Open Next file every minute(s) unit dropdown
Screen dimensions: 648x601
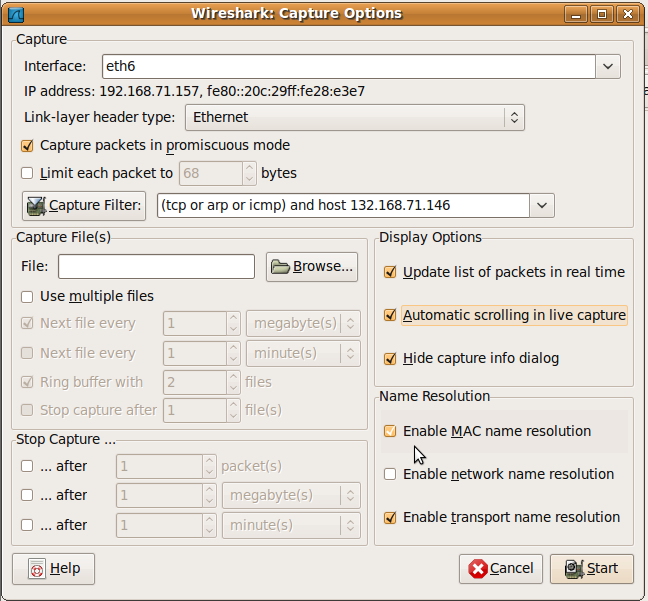click(x=303, y=353)
